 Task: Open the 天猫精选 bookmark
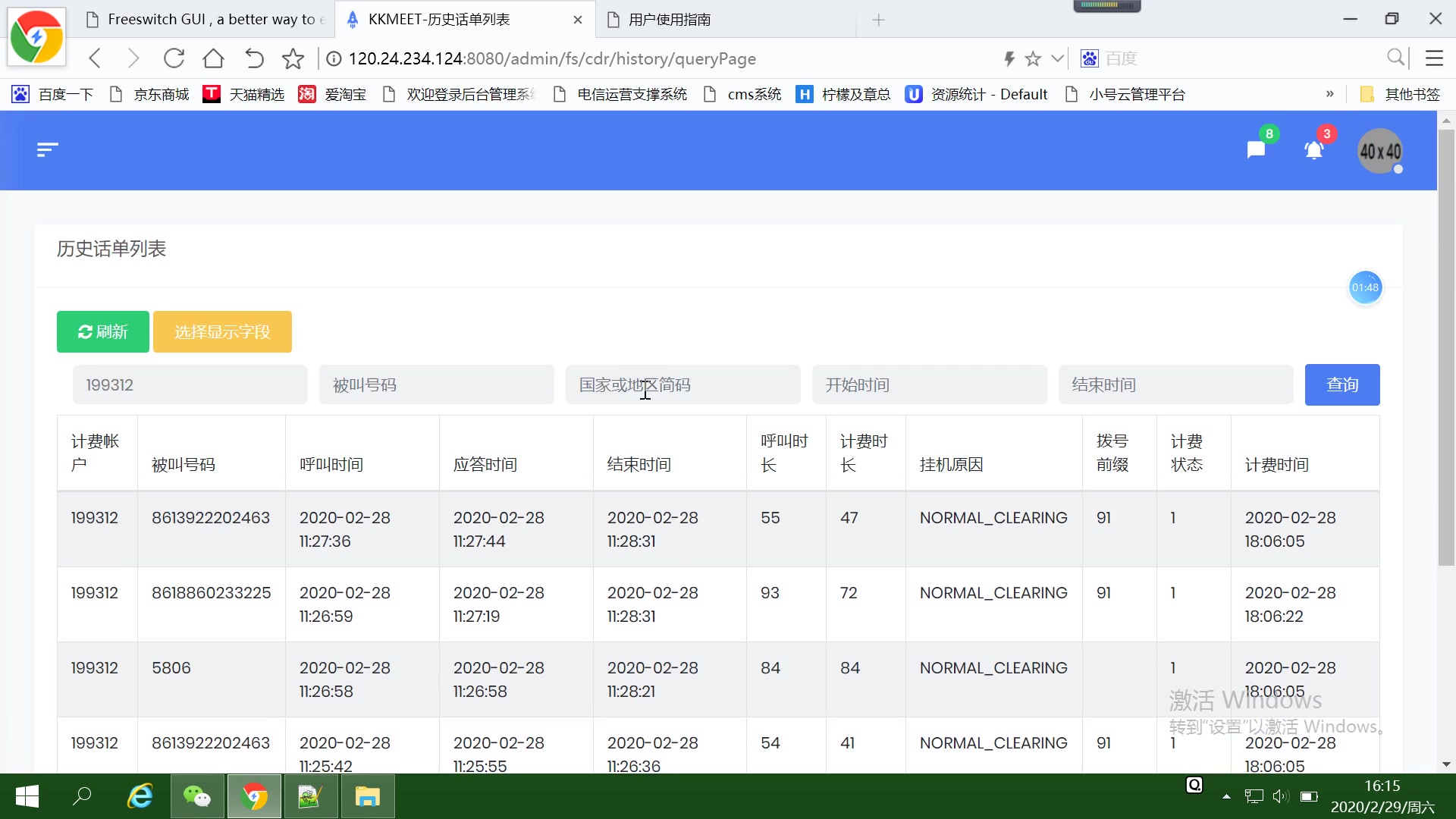(244, 94)
